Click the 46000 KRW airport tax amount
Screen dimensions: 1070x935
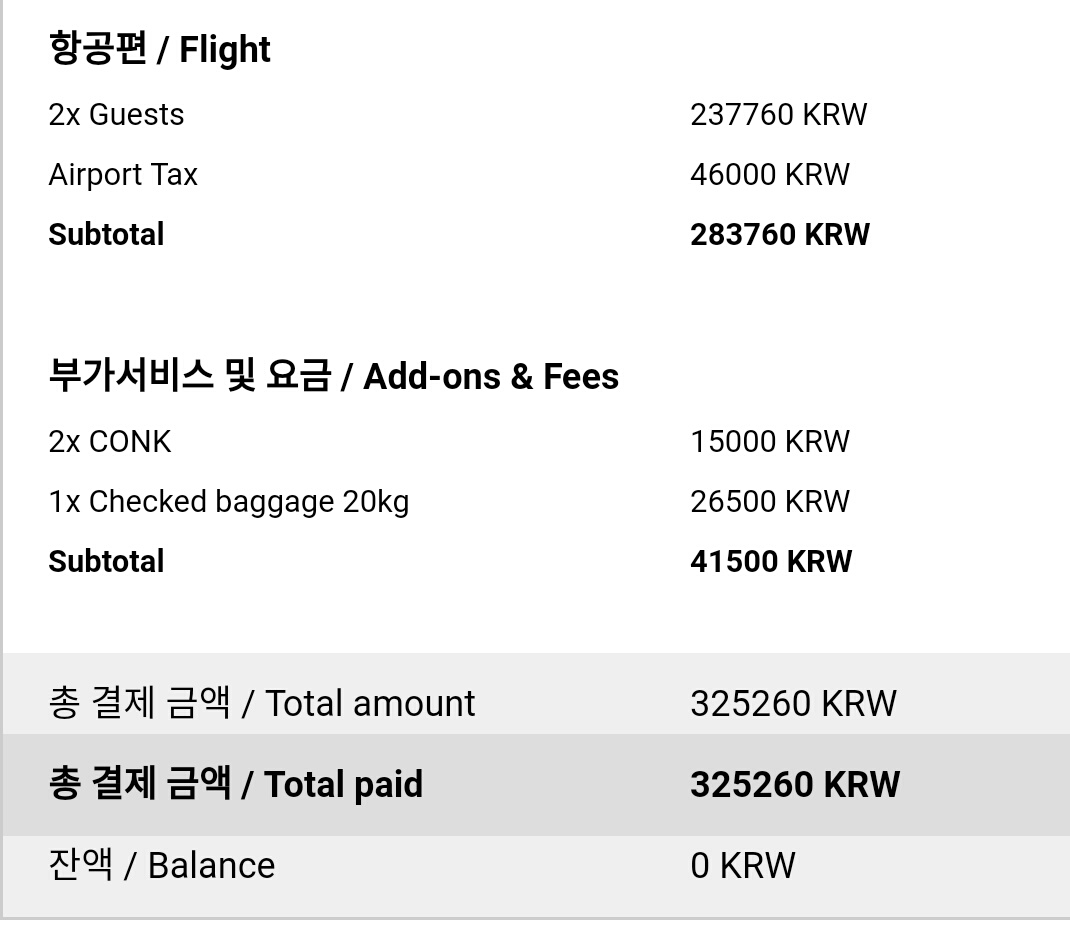click(769, 175)
